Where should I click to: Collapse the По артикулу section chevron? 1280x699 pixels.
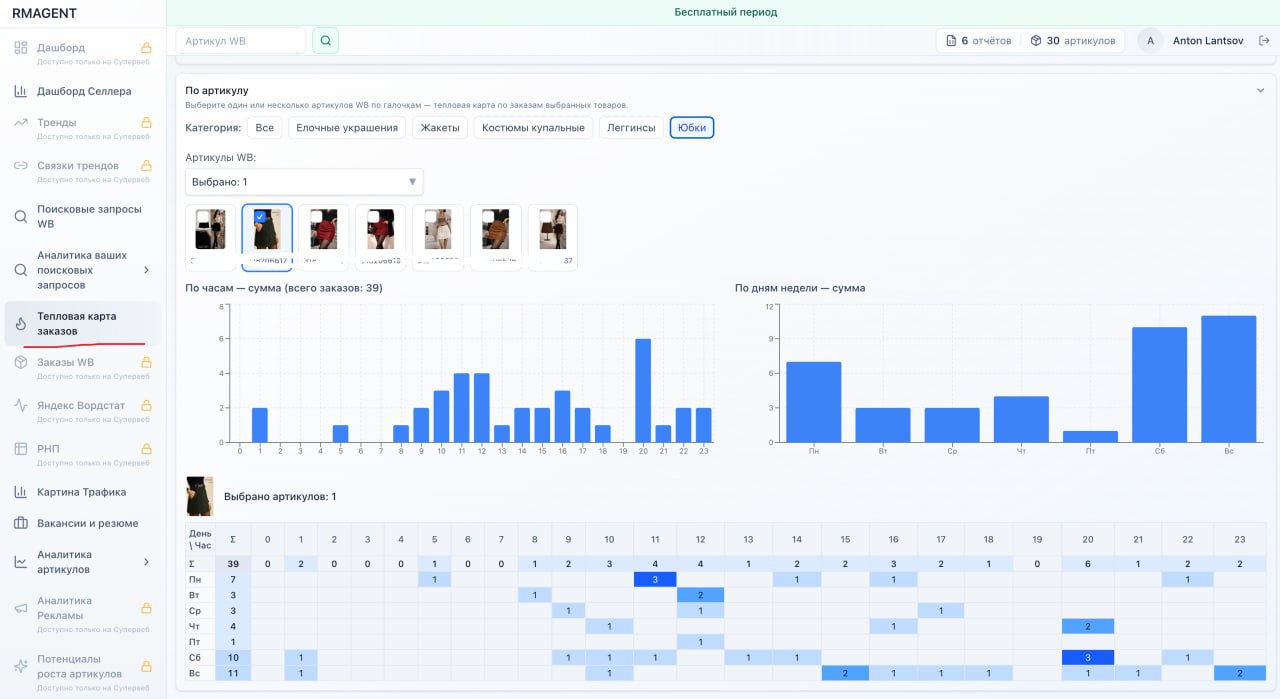click(1260, 90)
